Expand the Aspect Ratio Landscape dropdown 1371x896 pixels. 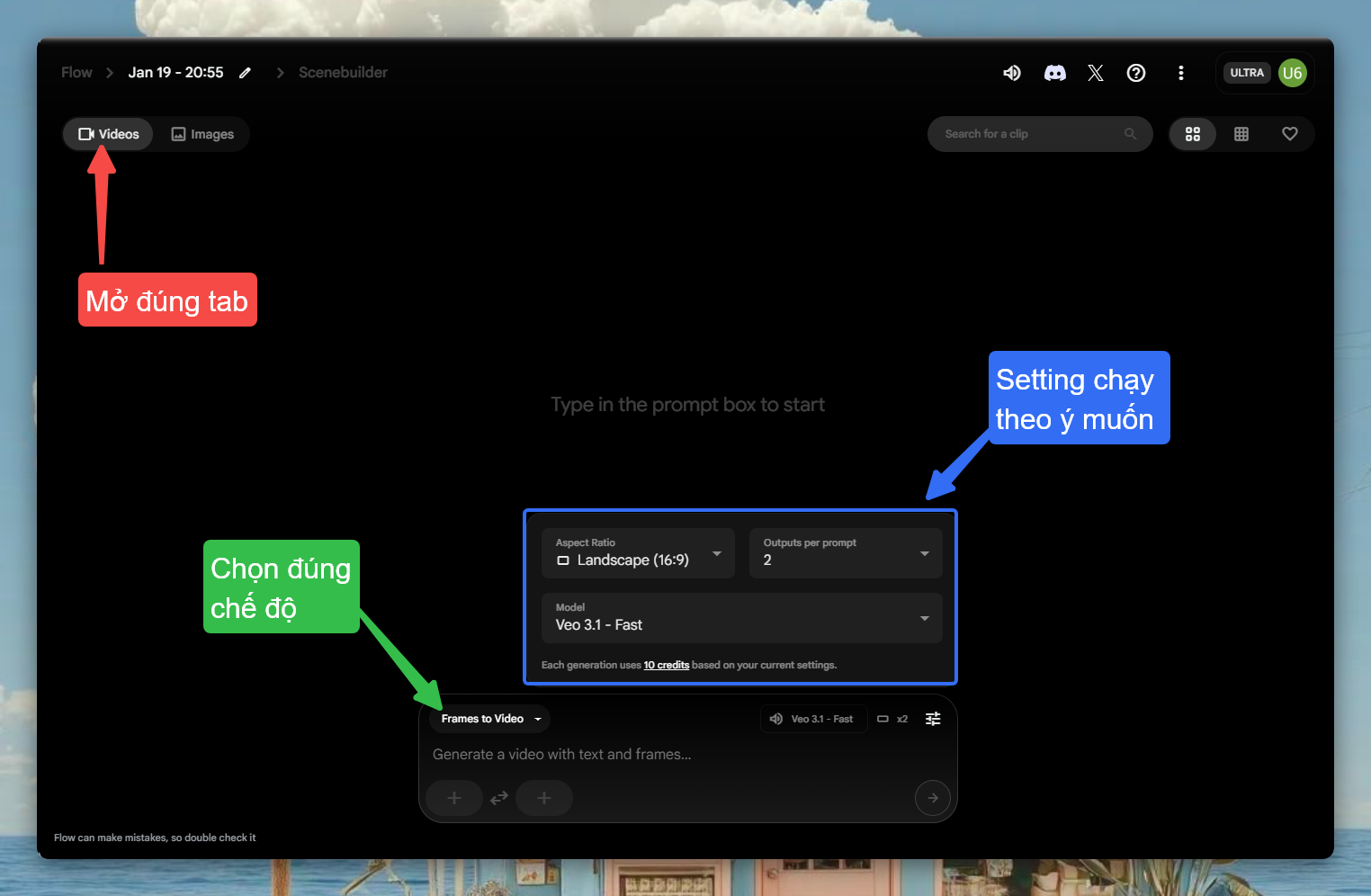click(638, 553)
